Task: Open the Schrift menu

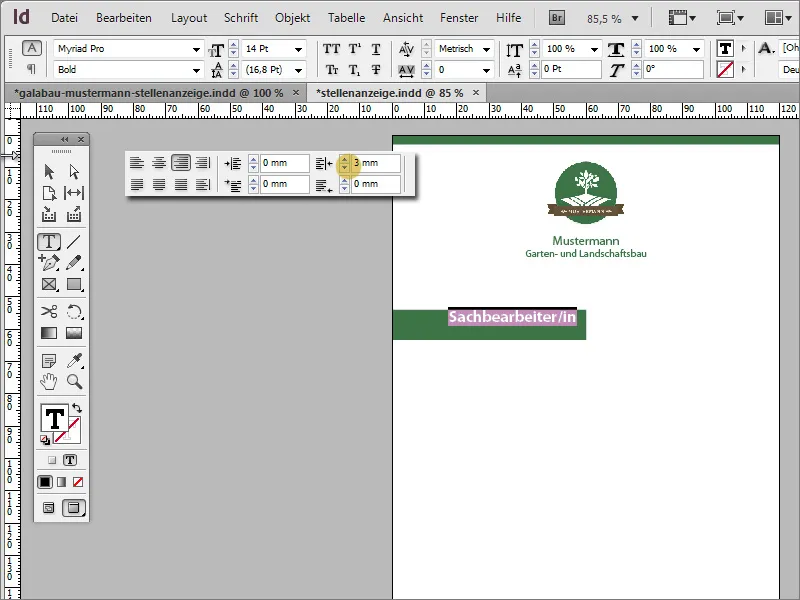Action: (240, 17)
